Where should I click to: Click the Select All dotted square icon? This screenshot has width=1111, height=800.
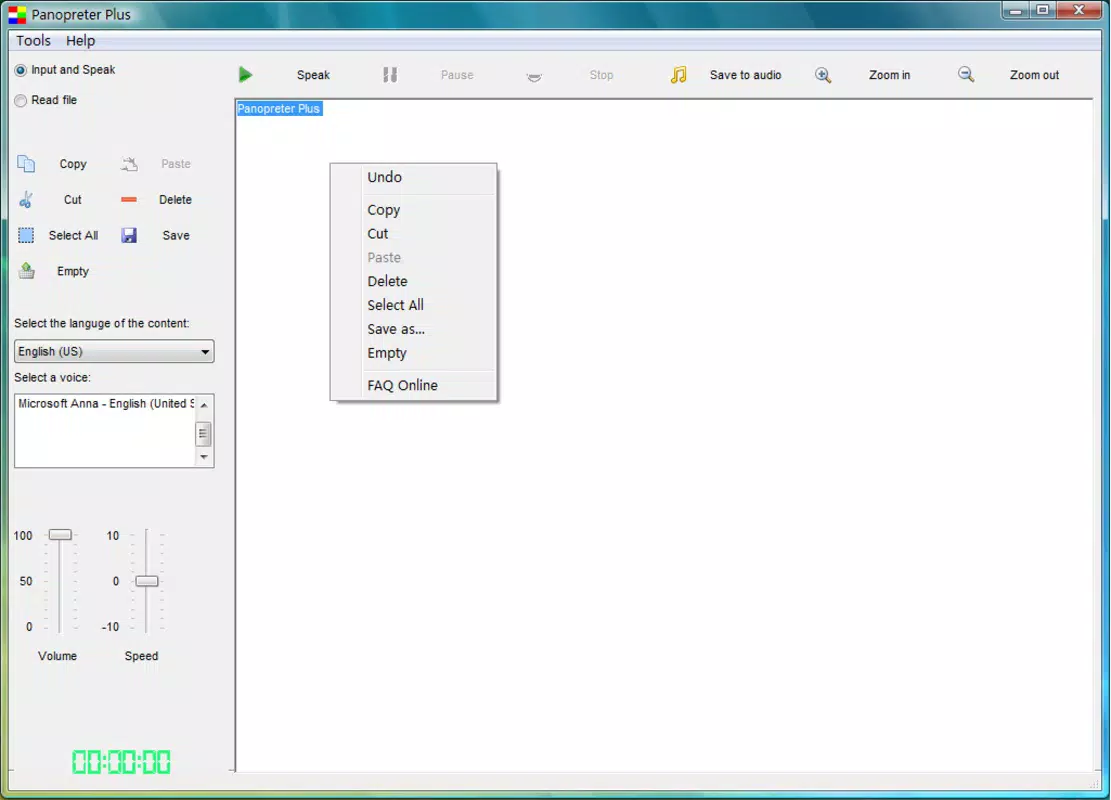[26, 235]
